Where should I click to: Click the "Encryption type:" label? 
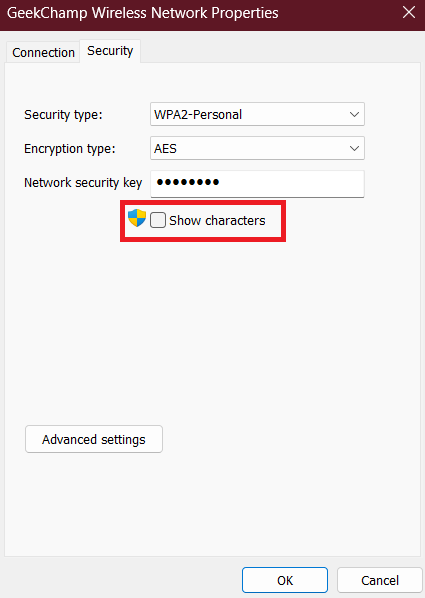(70, 149)
